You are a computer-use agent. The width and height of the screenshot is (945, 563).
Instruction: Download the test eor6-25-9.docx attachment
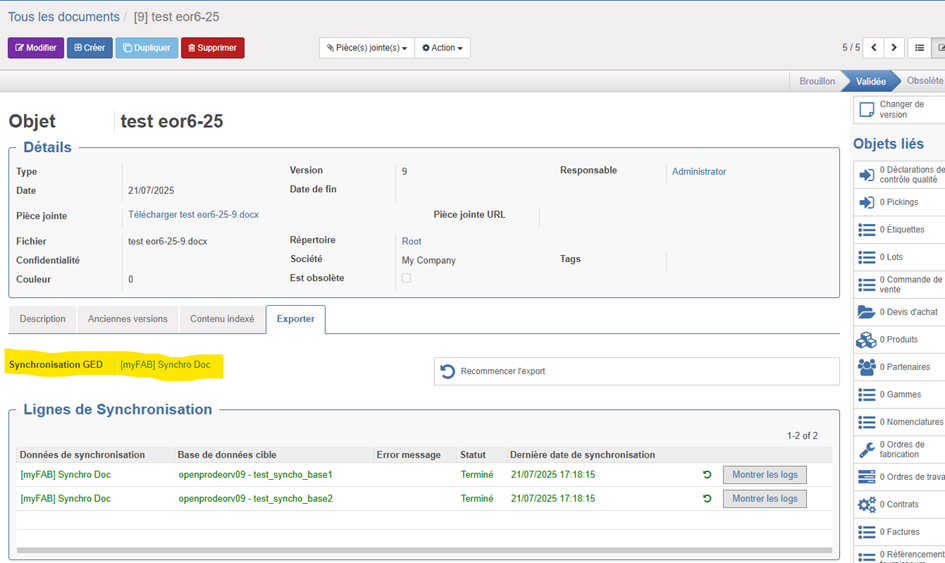click(x=193, y=215)
